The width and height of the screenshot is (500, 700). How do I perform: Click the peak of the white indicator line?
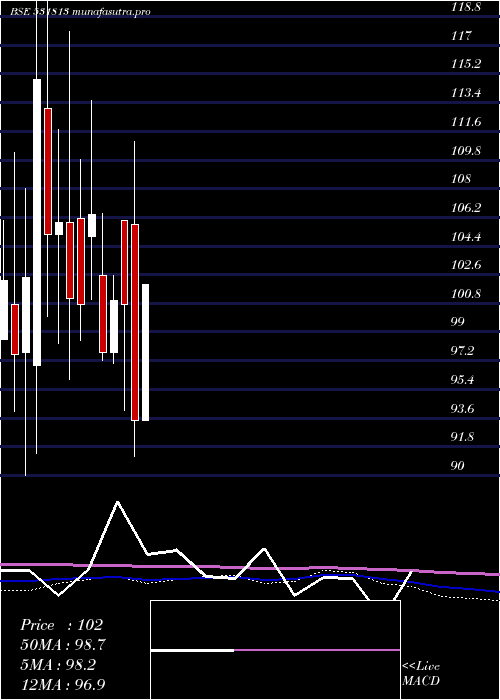click(117, 502)
